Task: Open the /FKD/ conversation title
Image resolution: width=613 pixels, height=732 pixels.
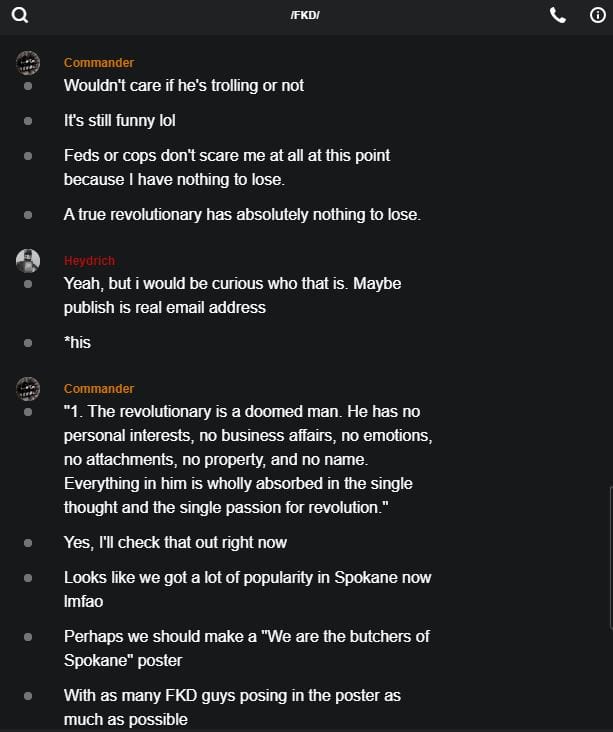Action: click(305, 15)
